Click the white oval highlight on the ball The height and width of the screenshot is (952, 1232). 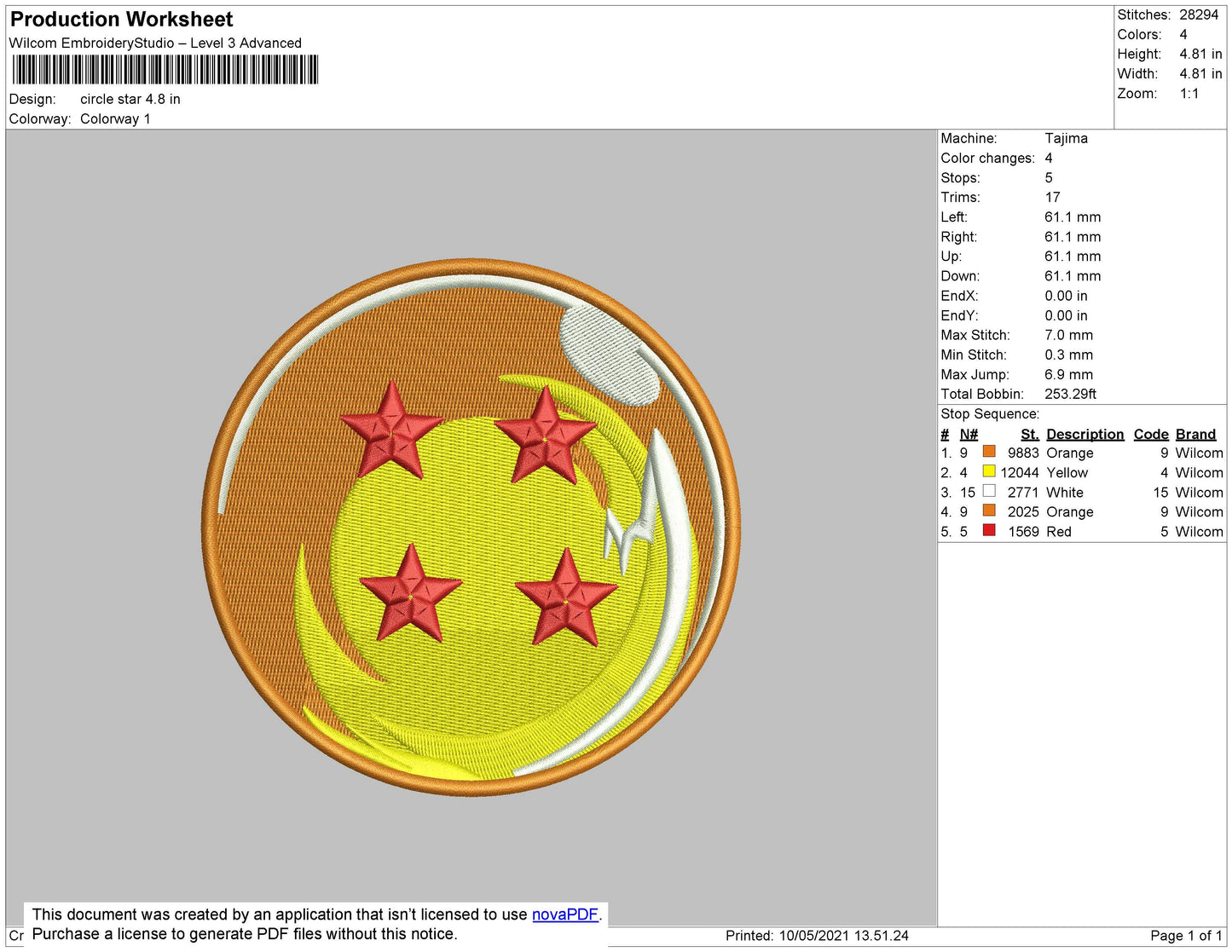[x=610, y=355]
